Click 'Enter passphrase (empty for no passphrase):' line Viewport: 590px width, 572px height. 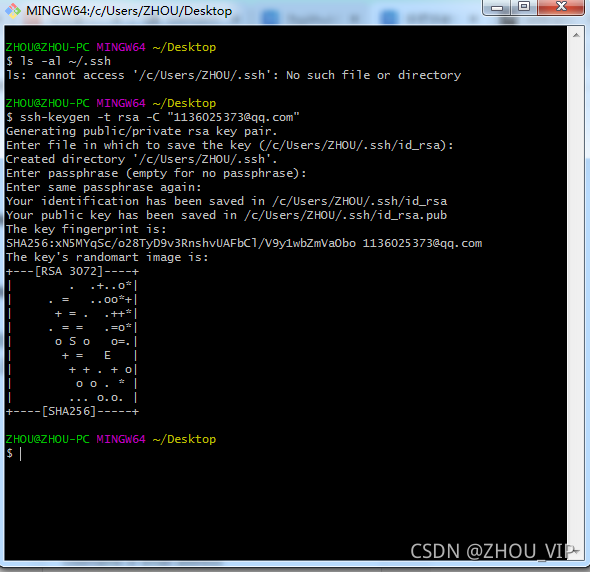point(156,173)
